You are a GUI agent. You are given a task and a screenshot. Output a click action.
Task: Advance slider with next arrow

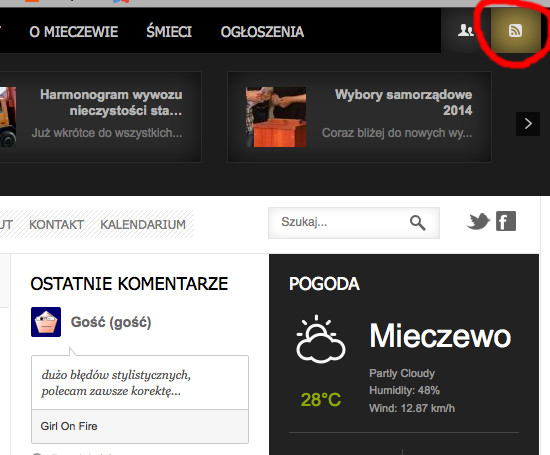point(528,123)
